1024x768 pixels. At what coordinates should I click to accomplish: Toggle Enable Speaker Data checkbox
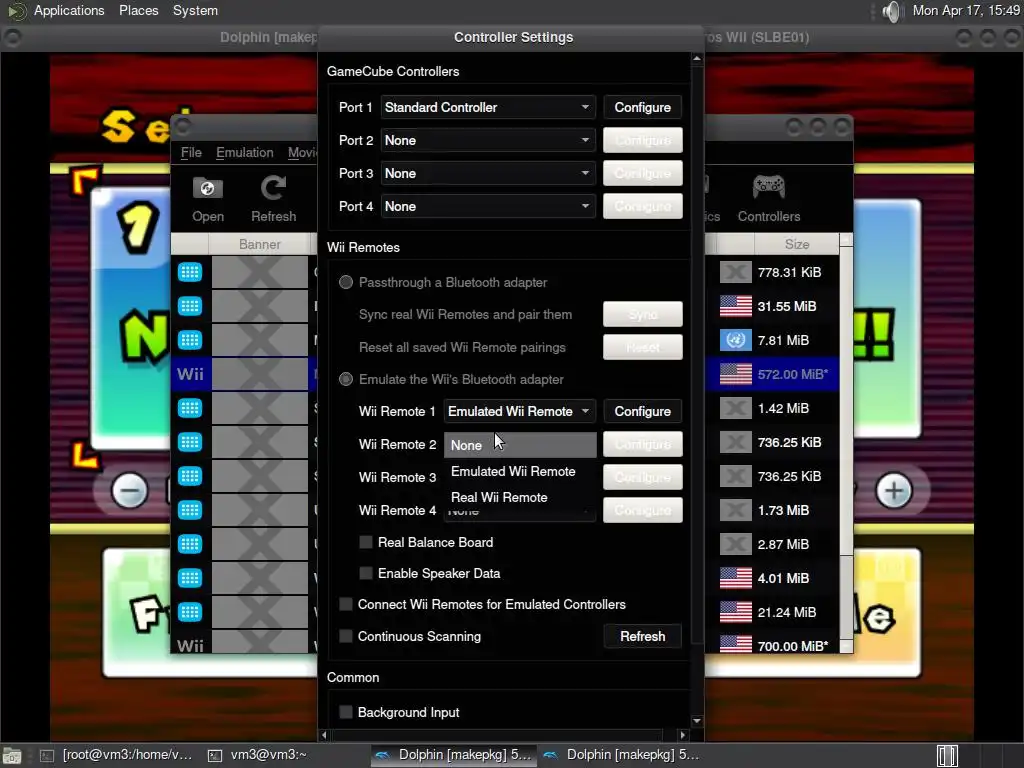366,573
